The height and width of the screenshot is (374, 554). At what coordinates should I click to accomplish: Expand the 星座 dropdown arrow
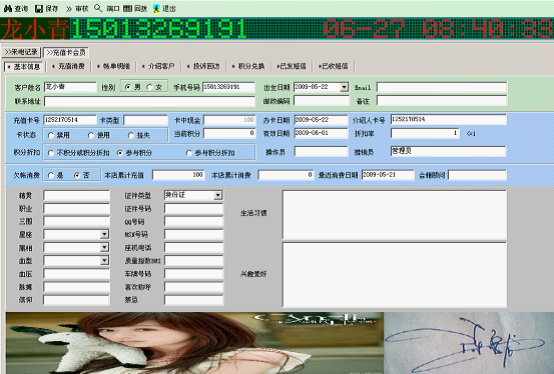pyautogui.click(x=104, y=234)
